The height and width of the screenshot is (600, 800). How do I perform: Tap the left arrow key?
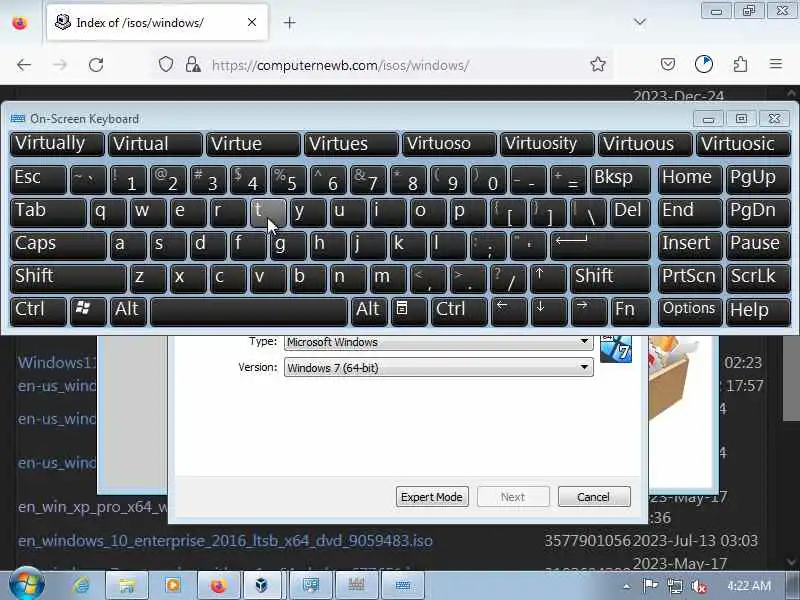click(509, 312)
